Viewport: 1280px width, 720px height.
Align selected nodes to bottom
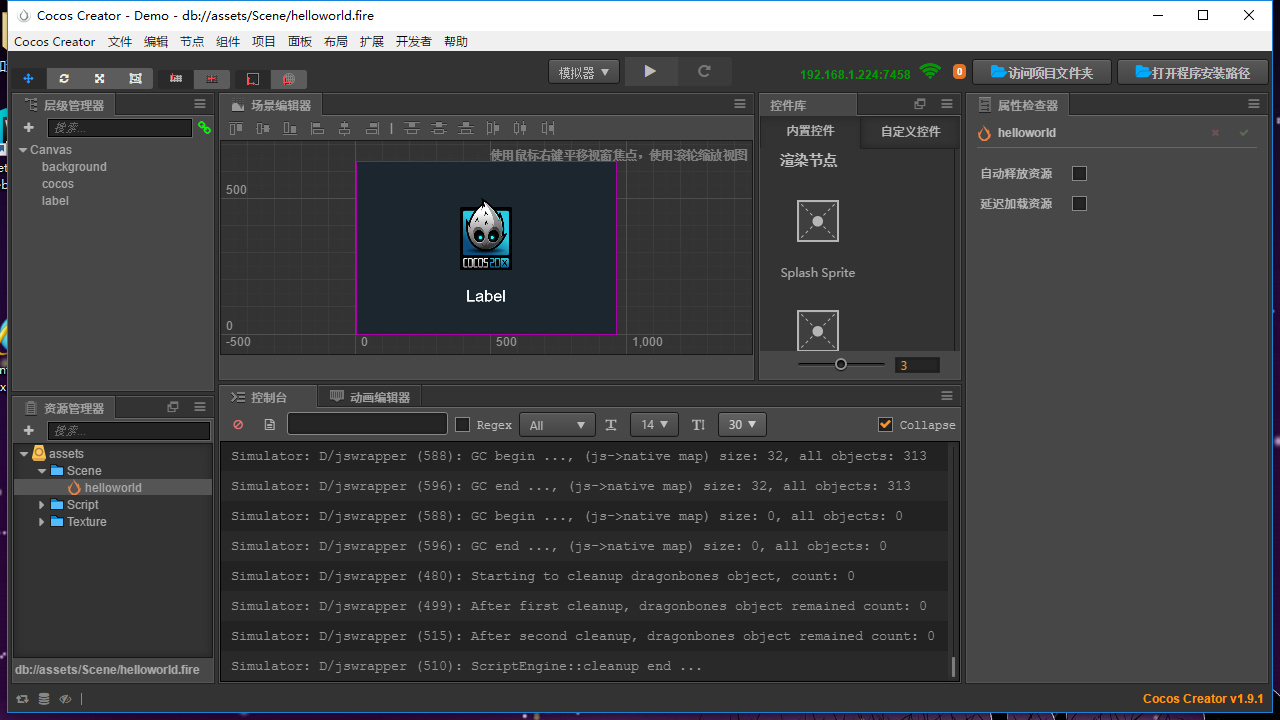[290, 128]
